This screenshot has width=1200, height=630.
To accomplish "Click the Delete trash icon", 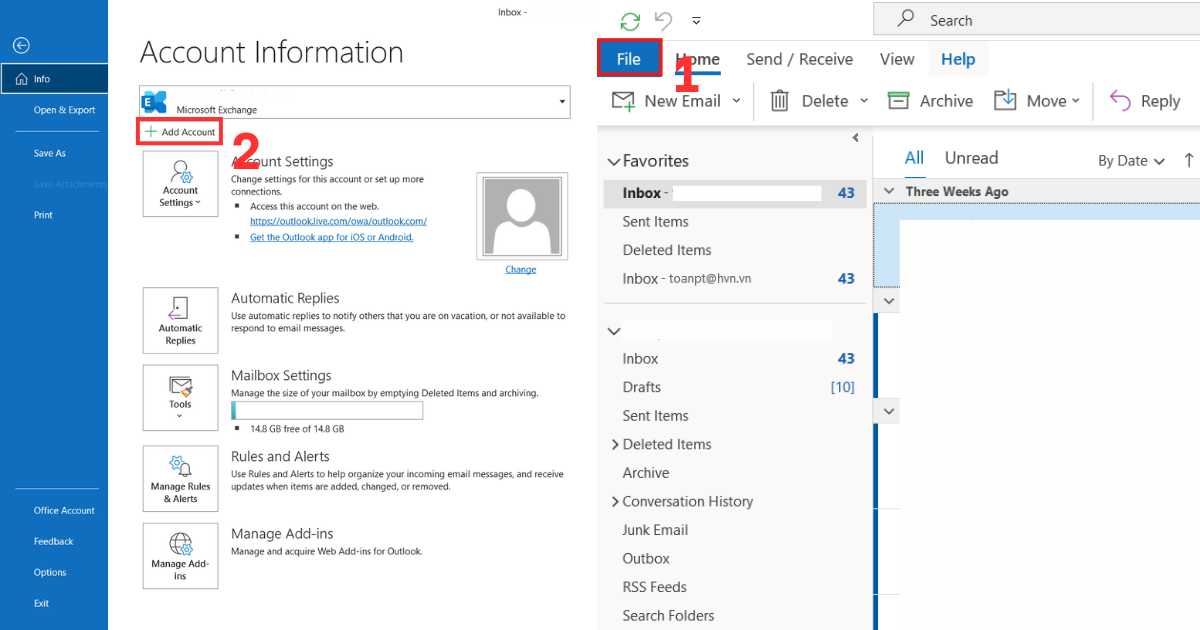I will (780, 101).
